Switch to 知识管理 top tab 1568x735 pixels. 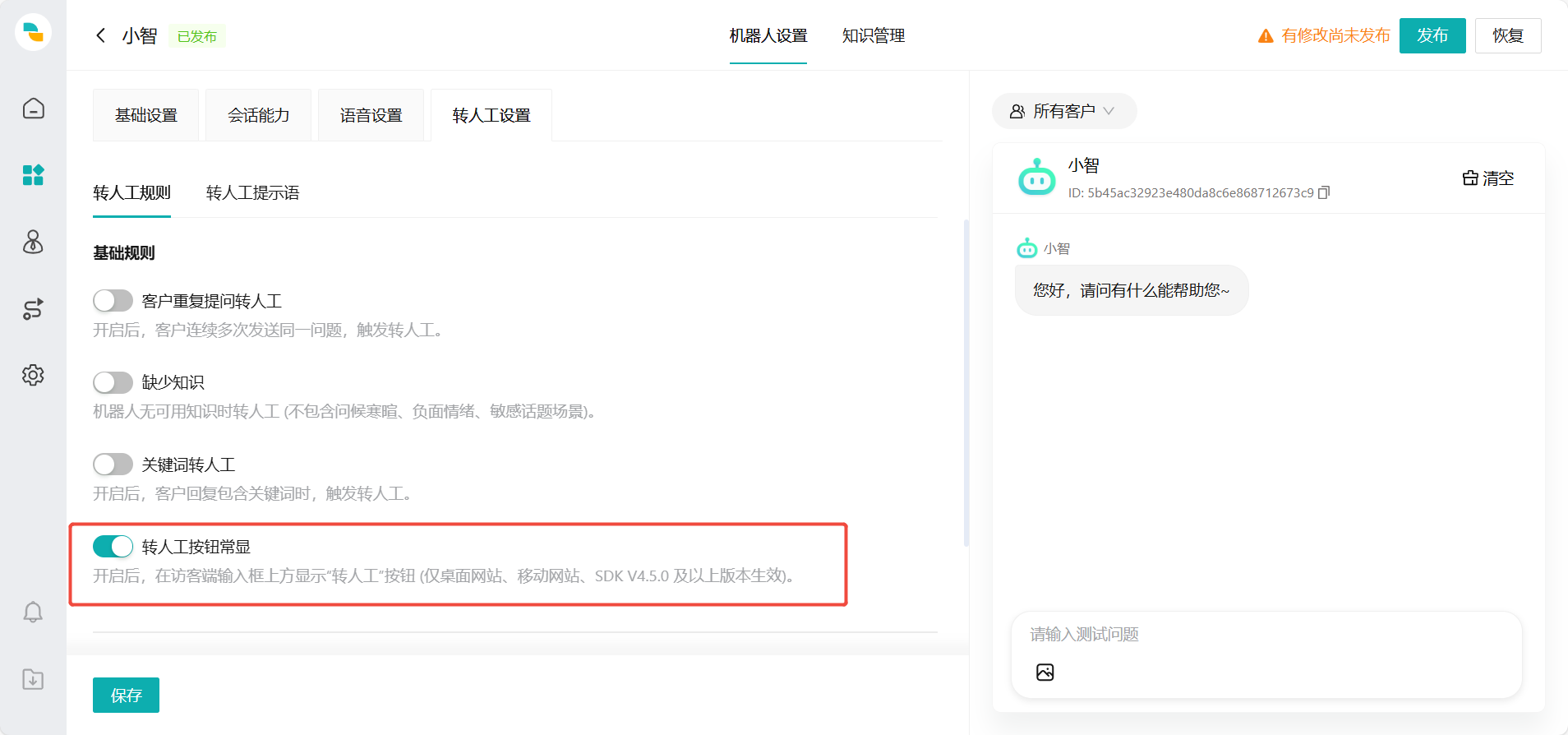click(x=873, y=35)
